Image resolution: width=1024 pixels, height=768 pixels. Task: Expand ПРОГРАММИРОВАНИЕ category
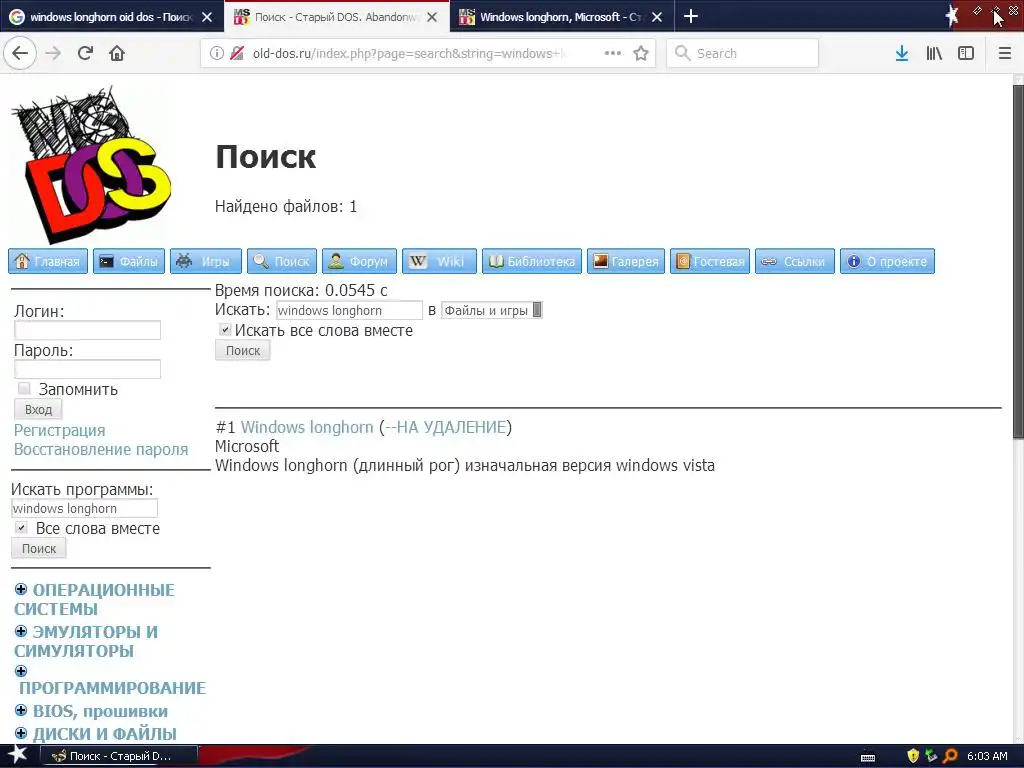(x=21, y=671)
